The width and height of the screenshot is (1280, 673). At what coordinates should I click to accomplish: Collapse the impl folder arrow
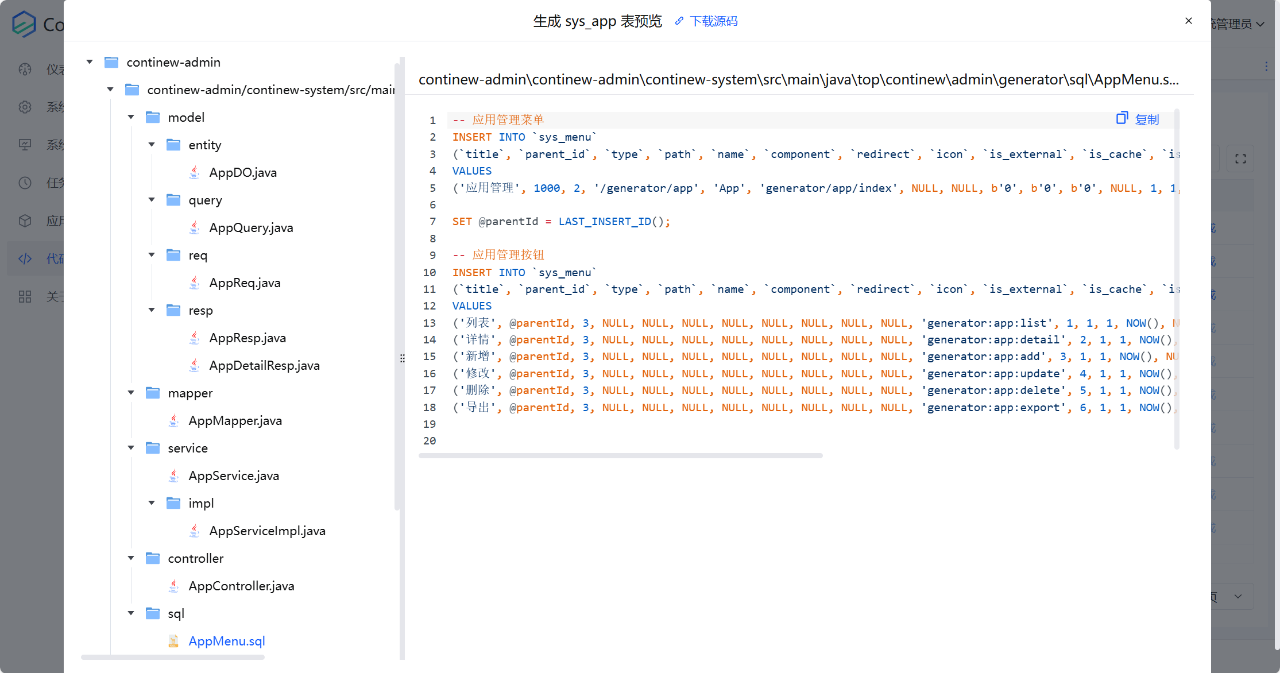[x=152, y=503]
